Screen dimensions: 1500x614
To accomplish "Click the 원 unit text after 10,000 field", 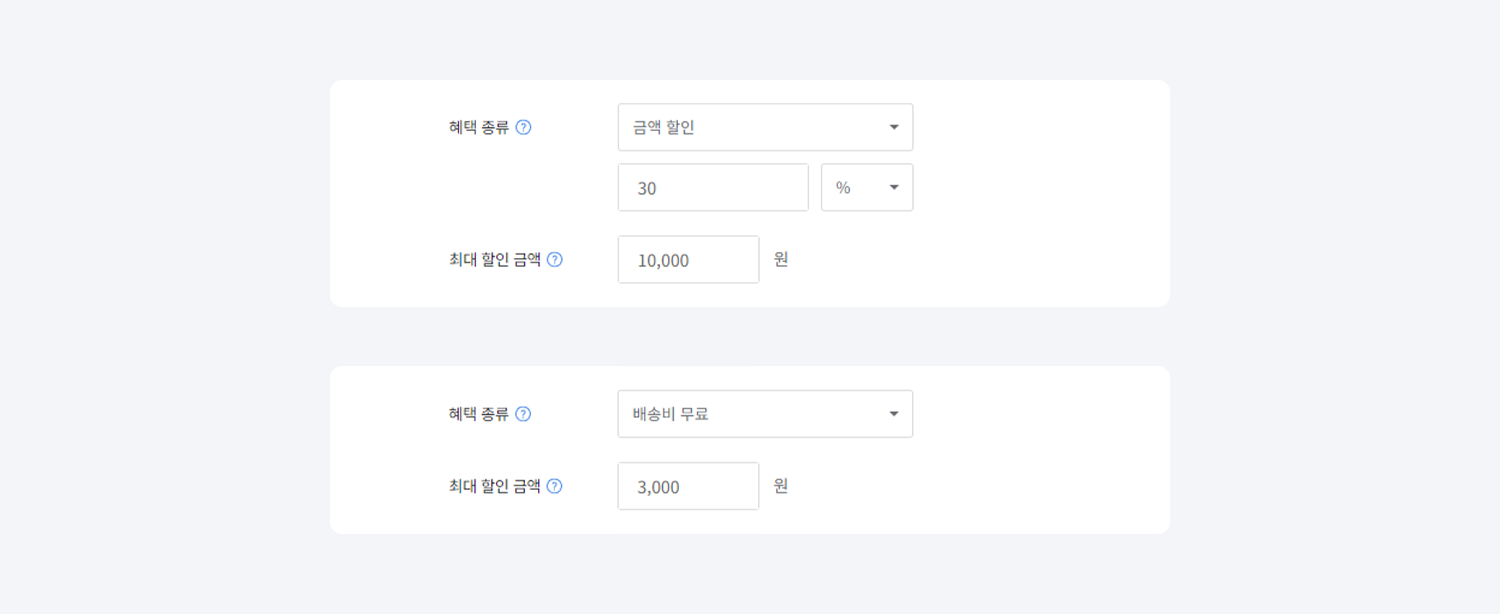I will 781,260.
